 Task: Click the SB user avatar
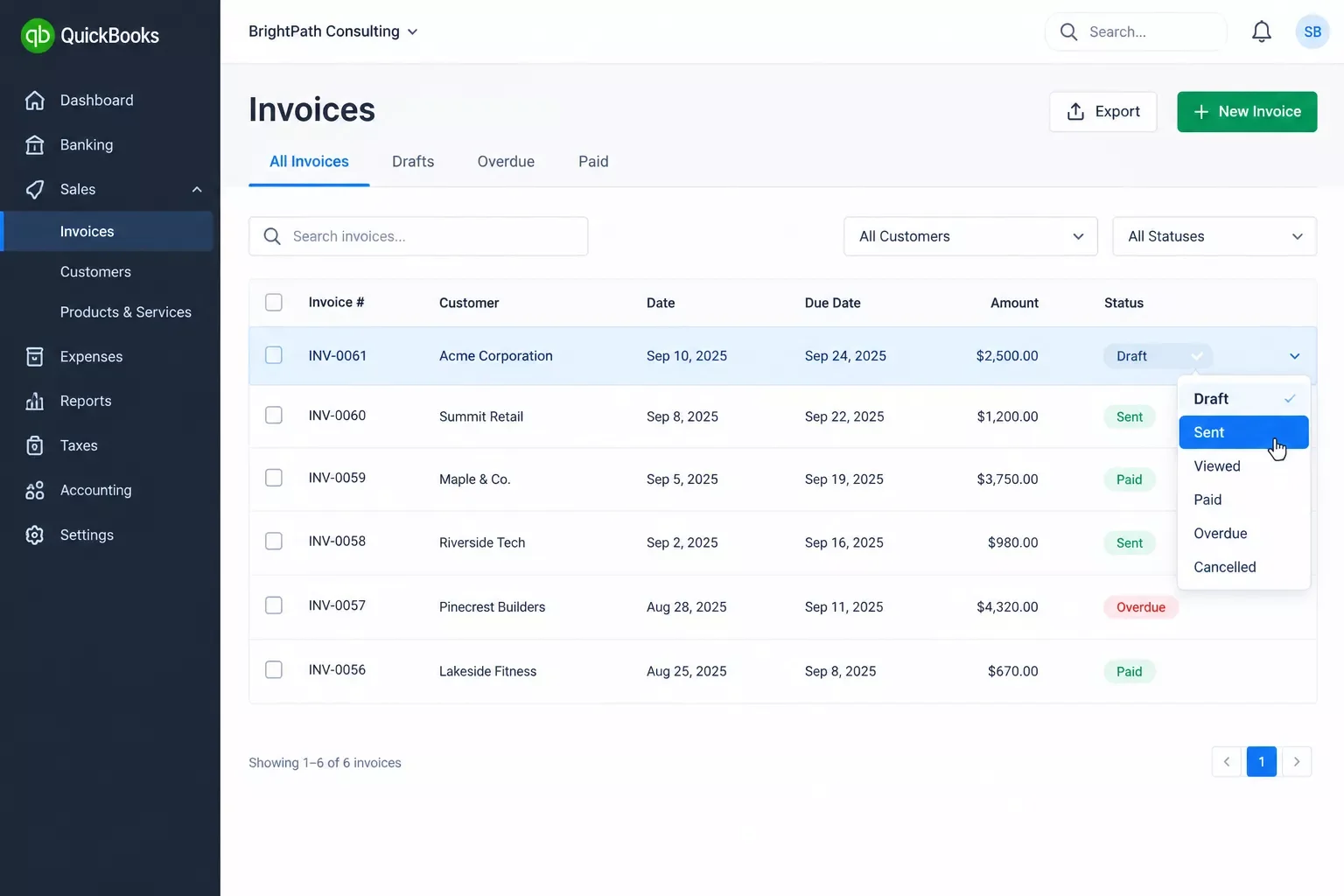[x=1312, y=31]
